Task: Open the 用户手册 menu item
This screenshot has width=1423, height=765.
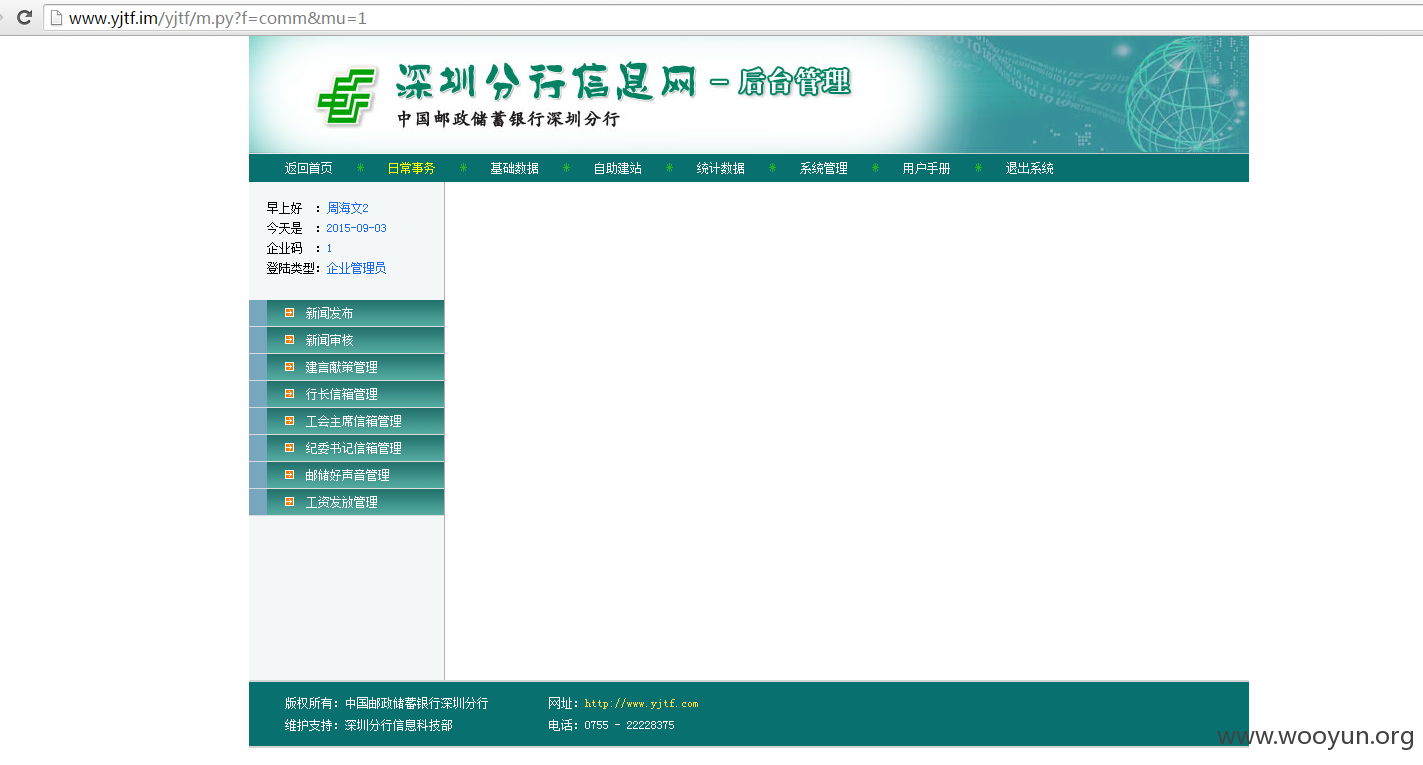Action: pos(926,168)
